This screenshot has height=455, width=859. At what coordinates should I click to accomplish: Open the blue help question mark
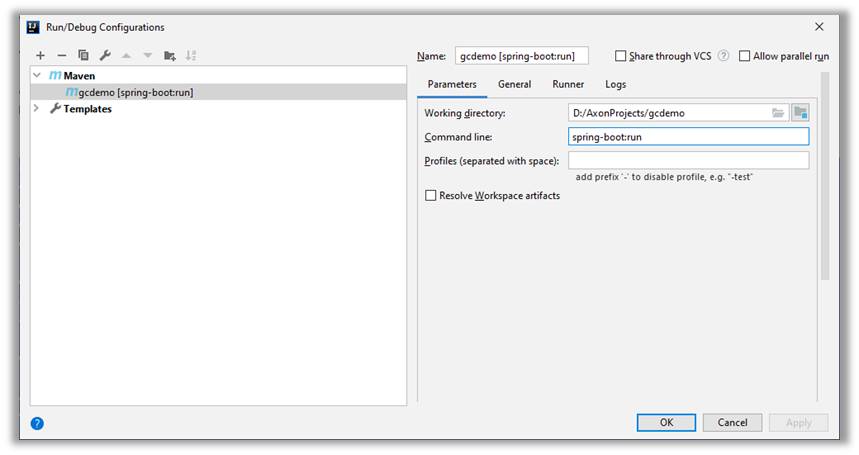[x=37, y=423]
